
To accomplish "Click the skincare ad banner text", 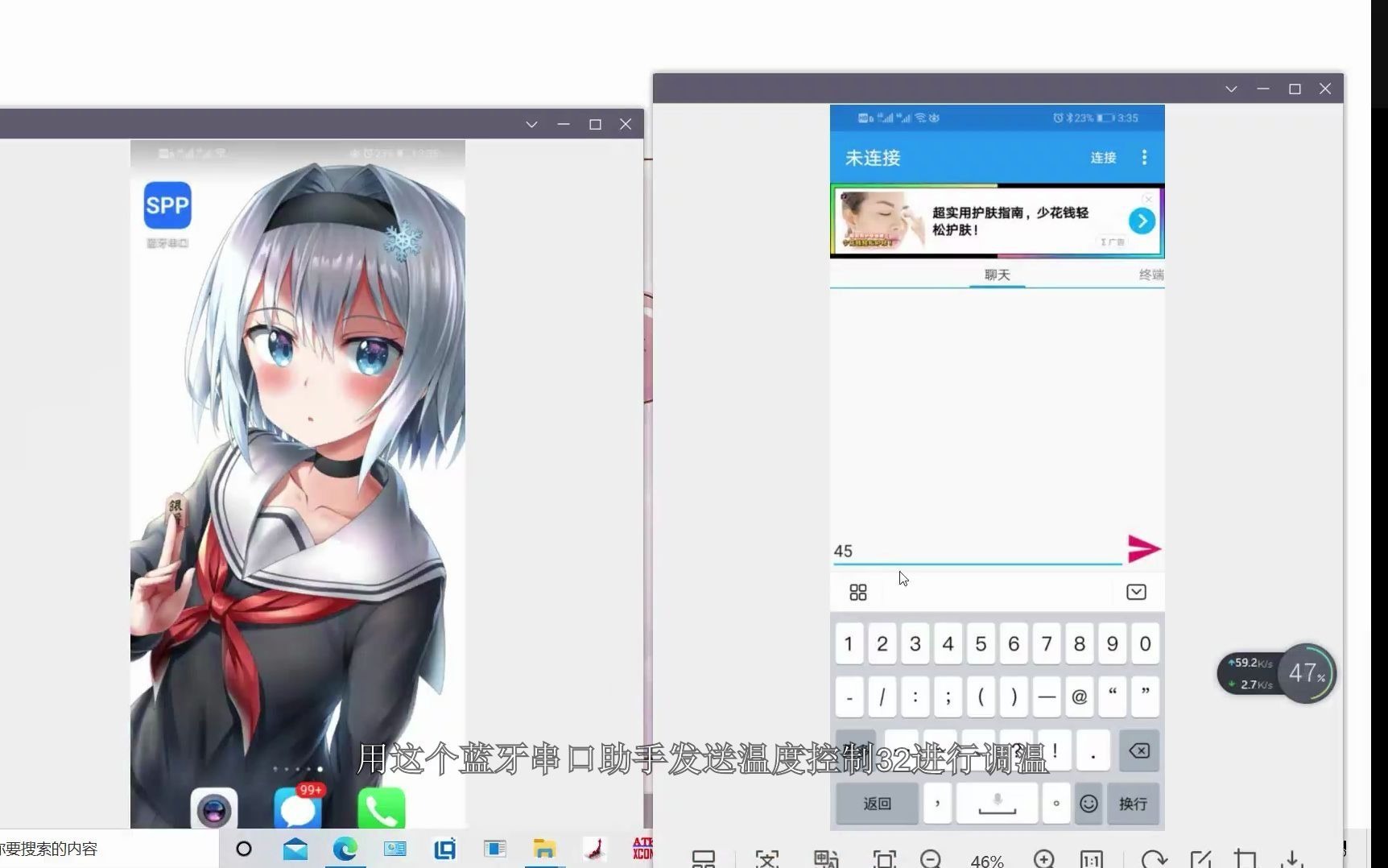I will coord(1010,221).
